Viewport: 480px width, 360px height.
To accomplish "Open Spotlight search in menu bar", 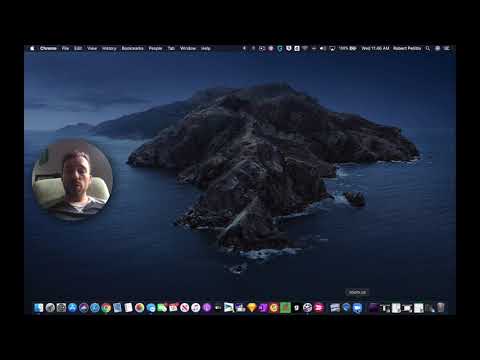I will [428, 48].
